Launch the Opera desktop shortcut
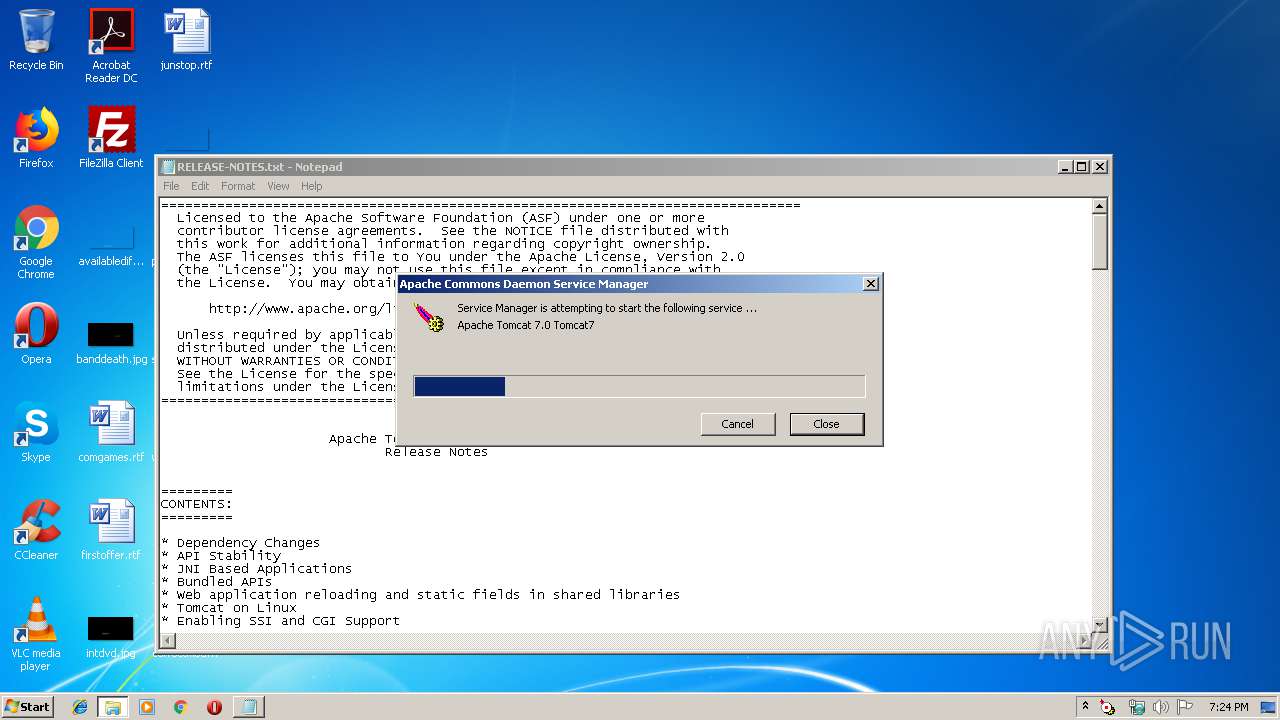1280x720 pixels. tap(36, 334)
